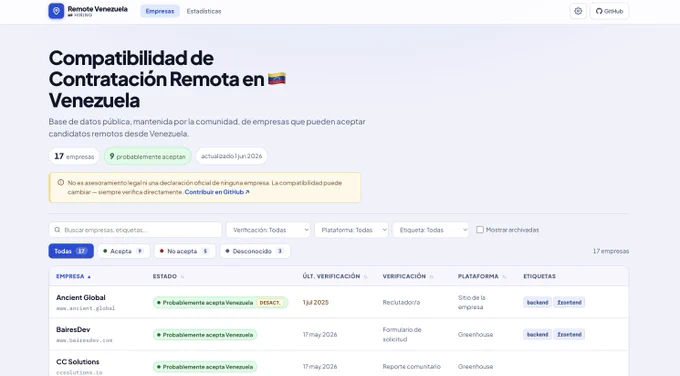Screen dimensions: 680x376
Task: Sort by ÚLT. VERIFICACIÓN column header
Action: (x=335, y=276)
